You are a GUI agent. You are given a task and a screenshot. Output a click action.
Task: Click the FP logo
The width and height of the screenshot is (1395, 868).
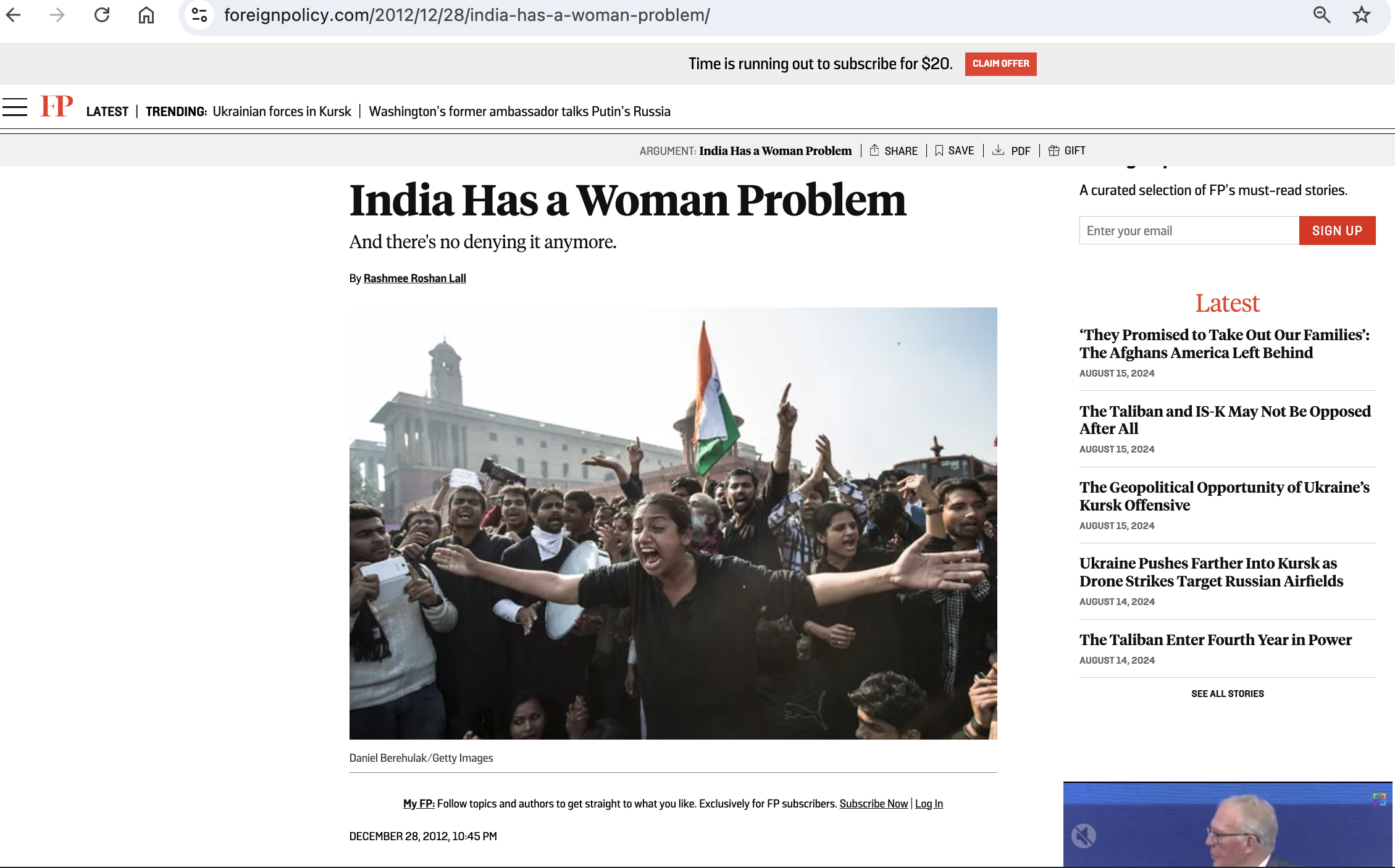click(56, 106)
